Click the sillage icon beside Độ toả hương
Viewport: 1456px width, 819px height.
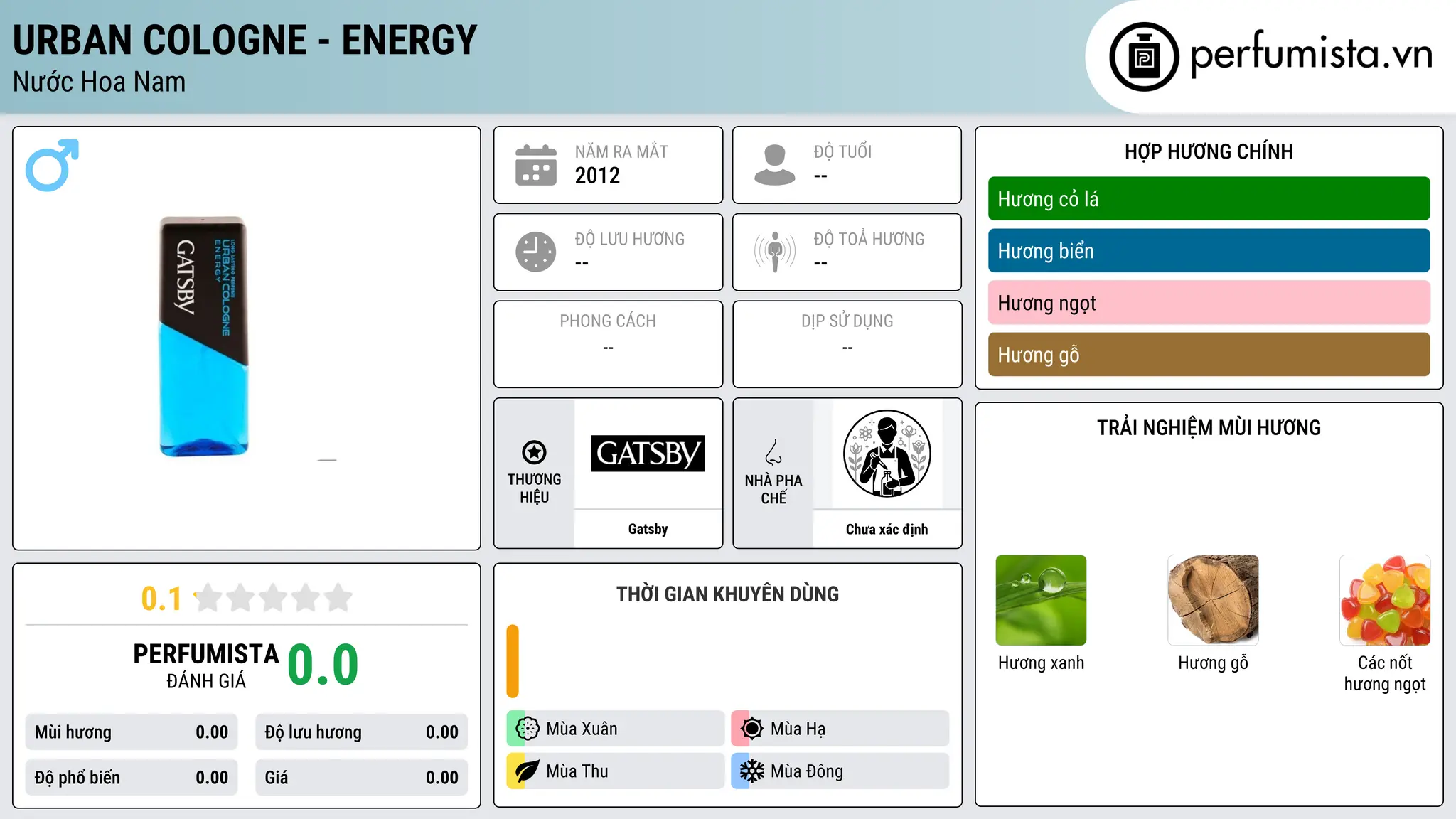click(x=775, y=252)
